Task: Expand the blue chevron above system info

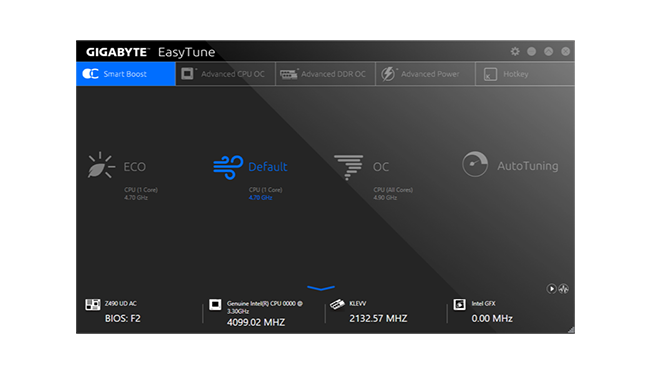Action: [x=321, y=288]
